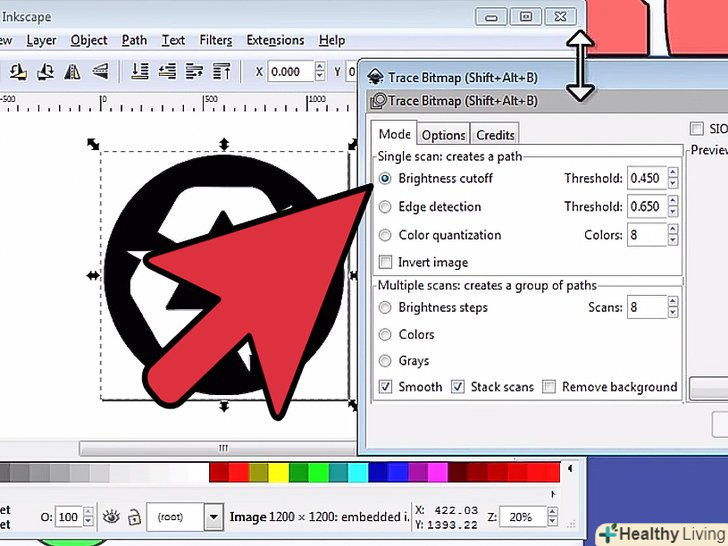Select the Brightness cutoff radio button
The width and height of the screenshot is (728, 546).
tap(385, 178)
